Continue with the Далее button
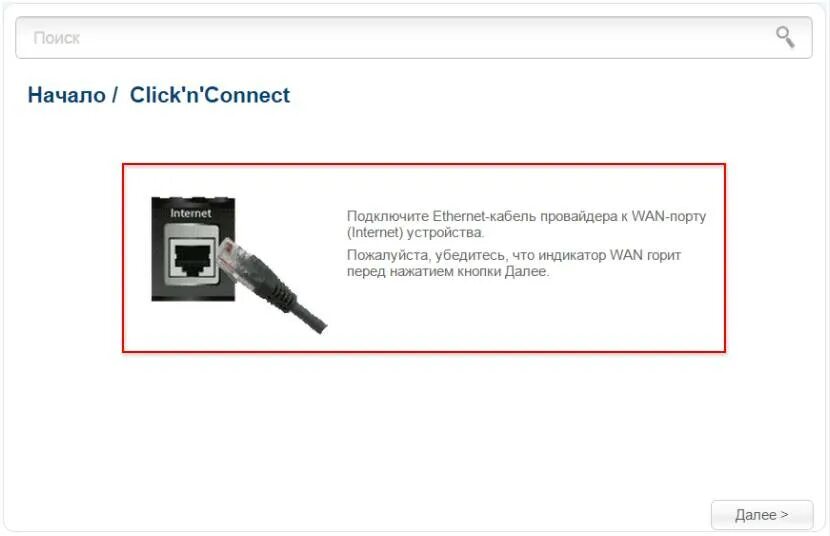830x536 pixels. pos(762,514)
